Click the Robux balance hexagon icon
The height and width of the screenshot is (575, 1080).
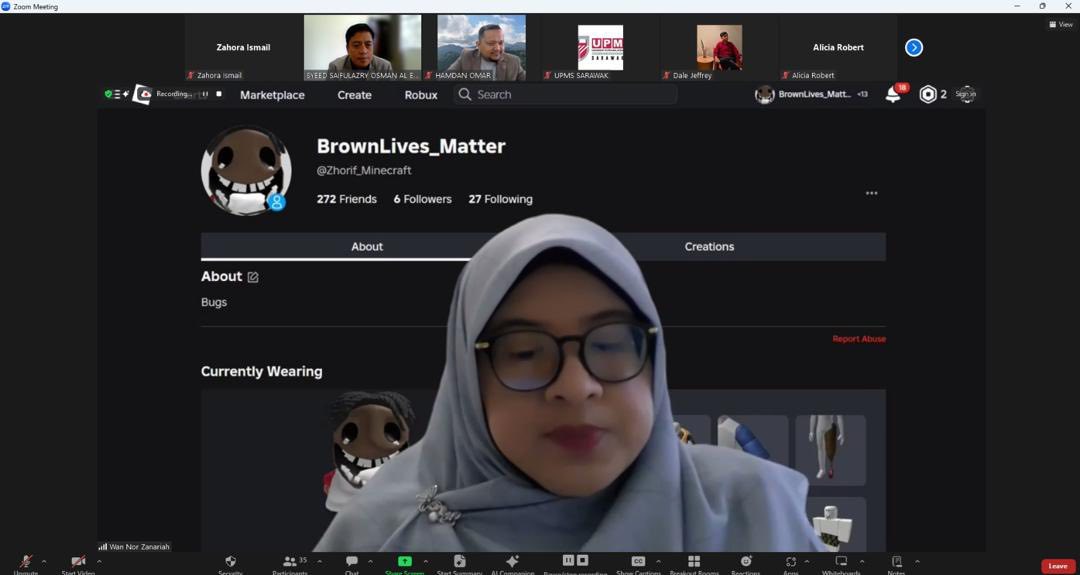click(x=928, y=95)
